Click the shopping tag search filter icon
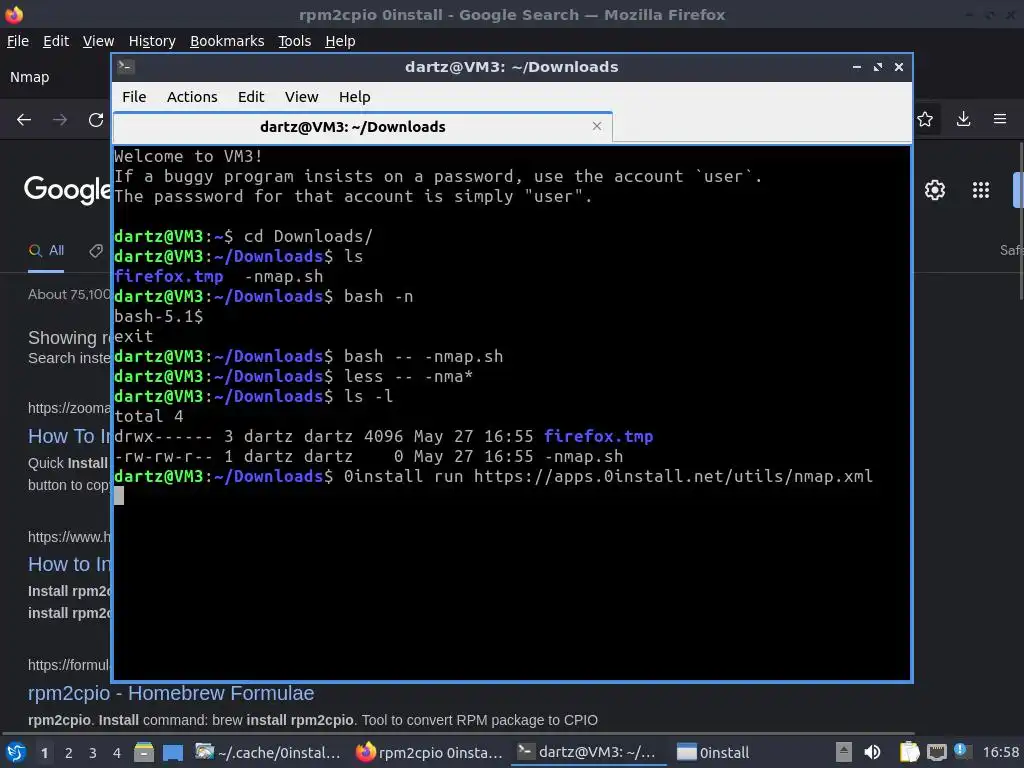 (96, 251)
